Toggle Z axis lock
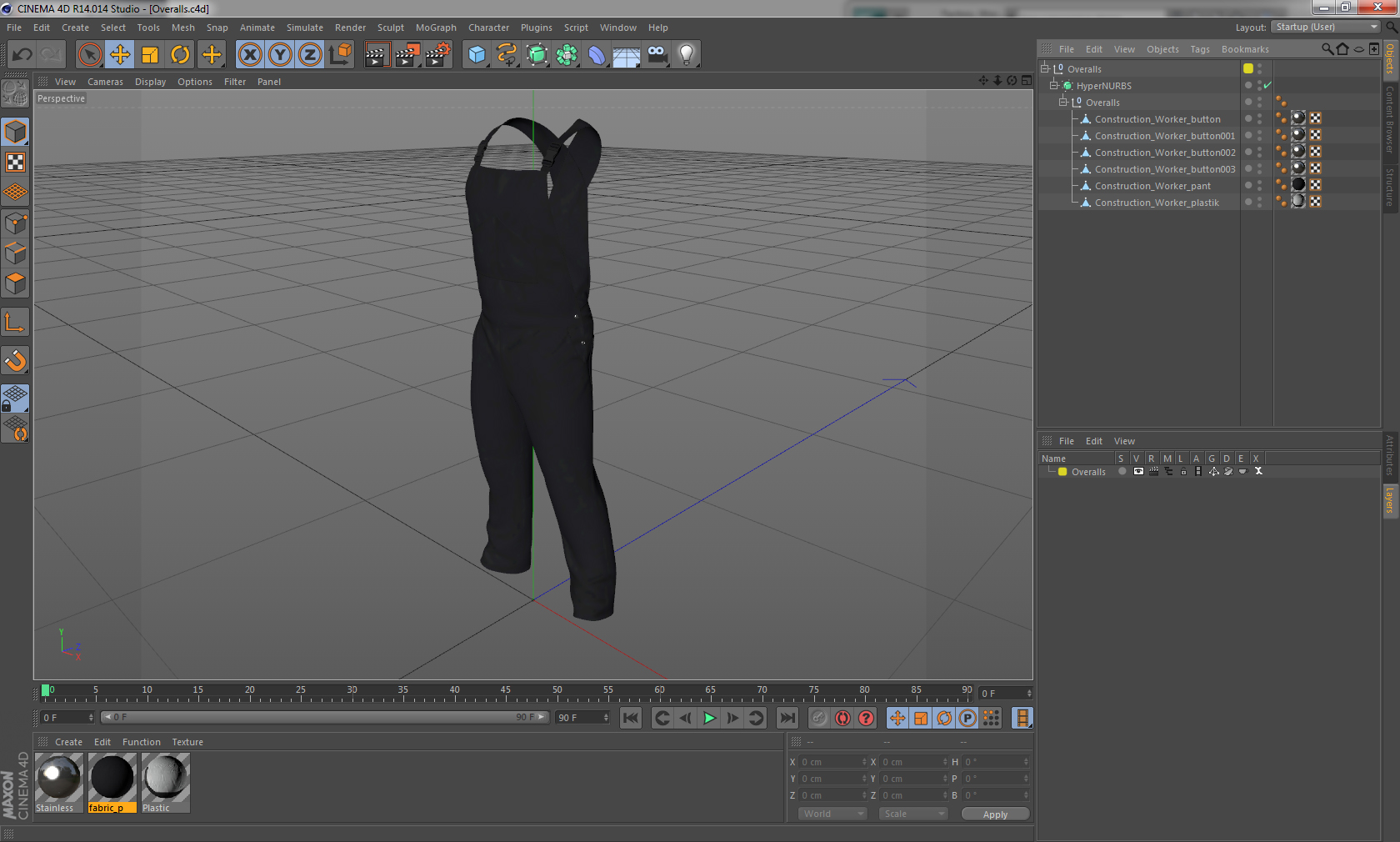The height and width of the screenshot is (842, 1400). point(310,55)
